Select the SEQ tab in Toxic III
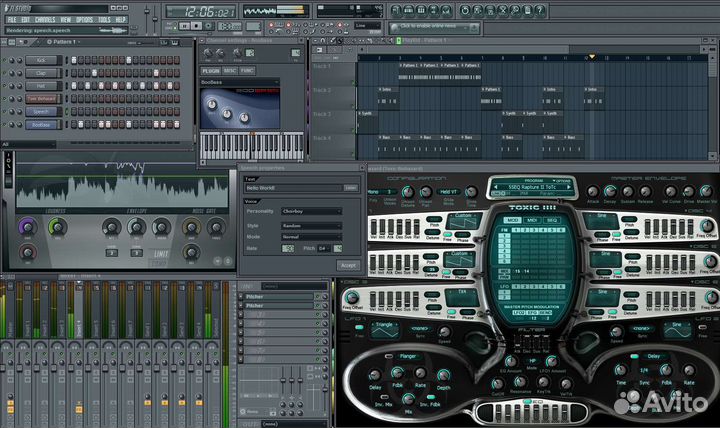Screen dimensions: 720x428 tap(551, 220)
